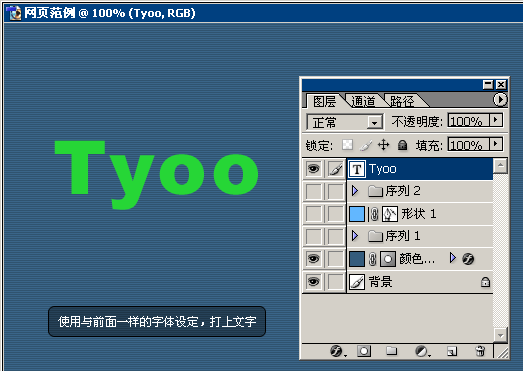
Task: Click the folder icon of 序列 1
Action: [375, 236]
